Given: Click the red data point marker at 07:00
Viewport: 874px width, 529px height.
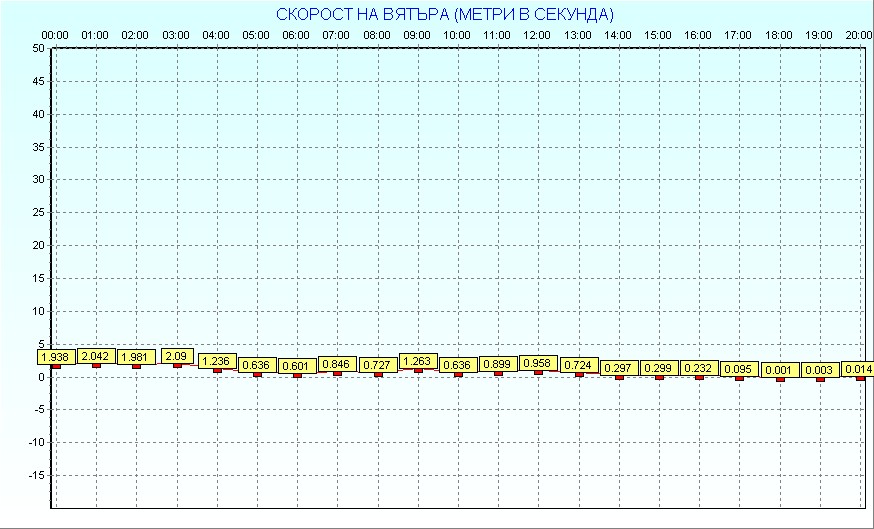Looking at the screenshot, I should (337, 374).
